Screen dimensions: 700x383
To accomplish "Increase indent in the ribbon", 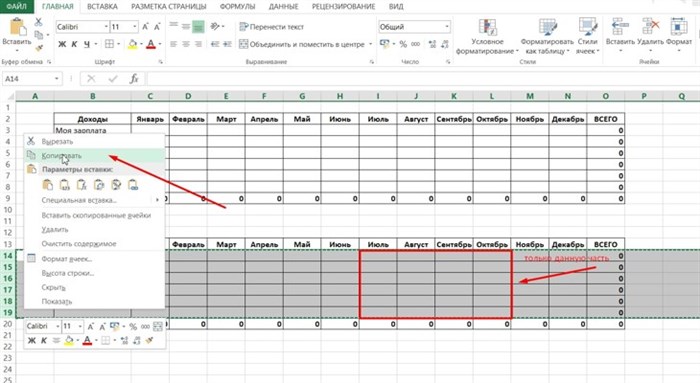I will coord(227,44).
